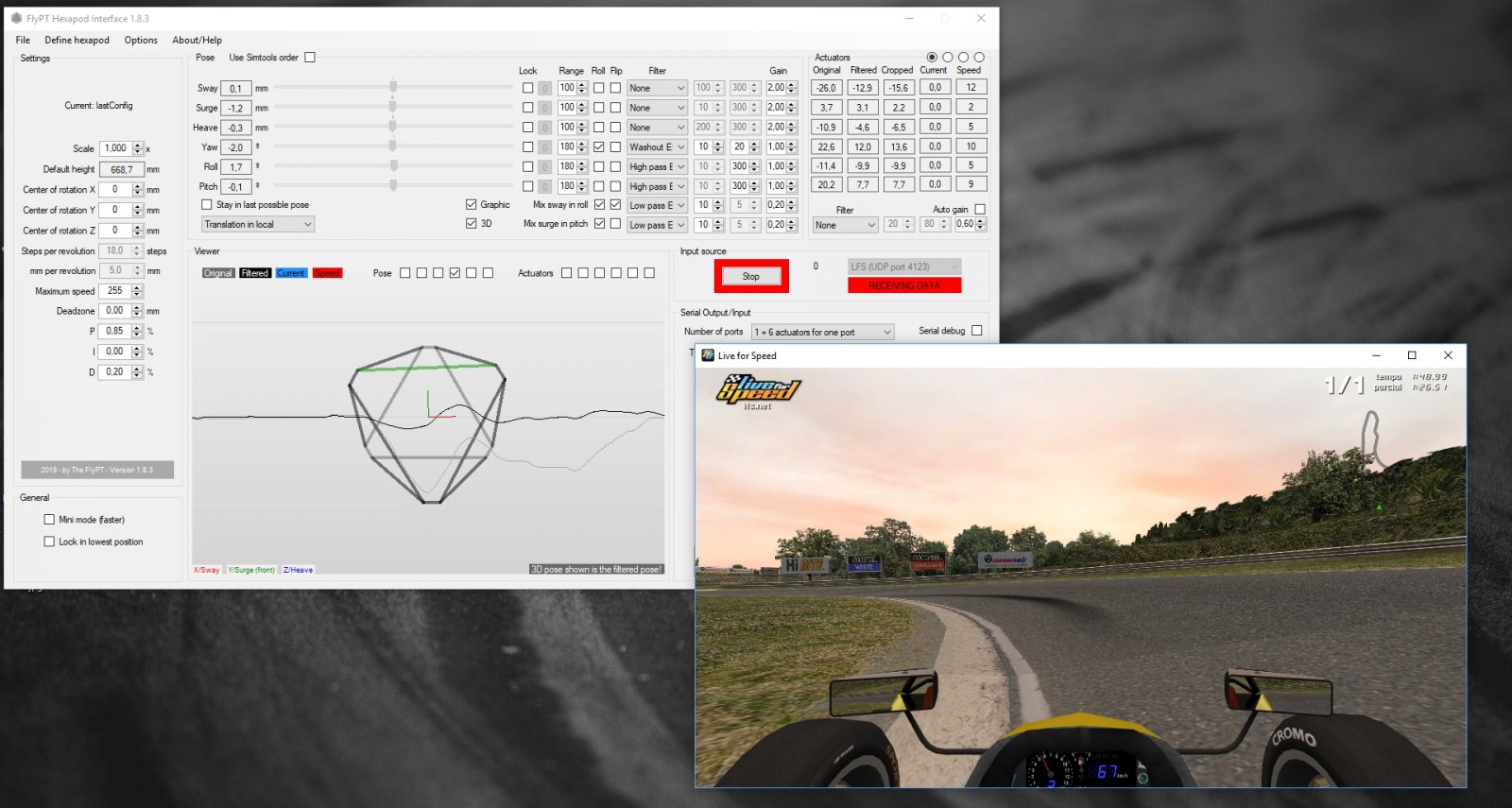Click the Stop button
1512x808 pixels.
click(x=751, y=276)
